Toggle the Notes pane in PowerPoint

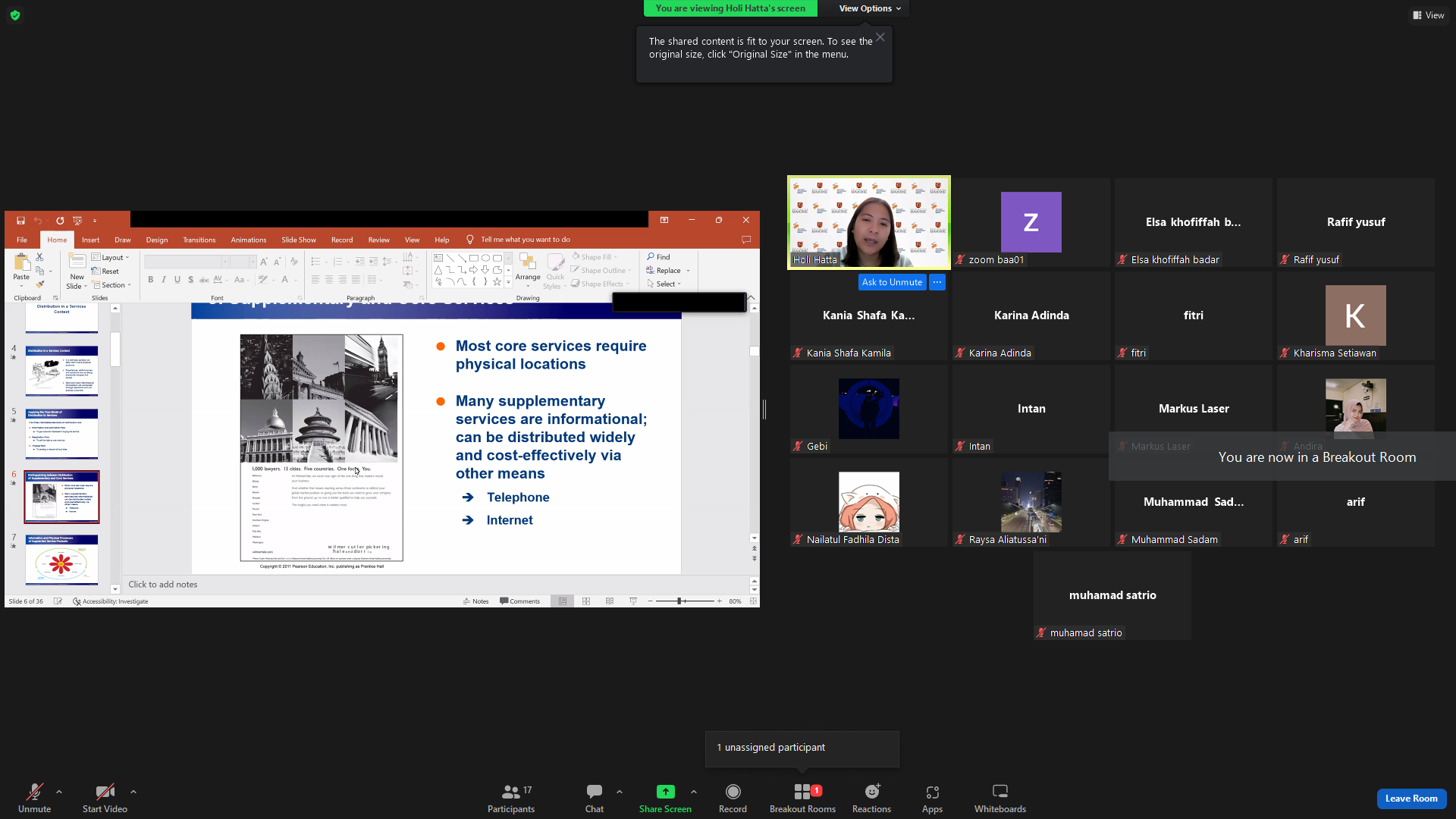click(x=475, y=601)
